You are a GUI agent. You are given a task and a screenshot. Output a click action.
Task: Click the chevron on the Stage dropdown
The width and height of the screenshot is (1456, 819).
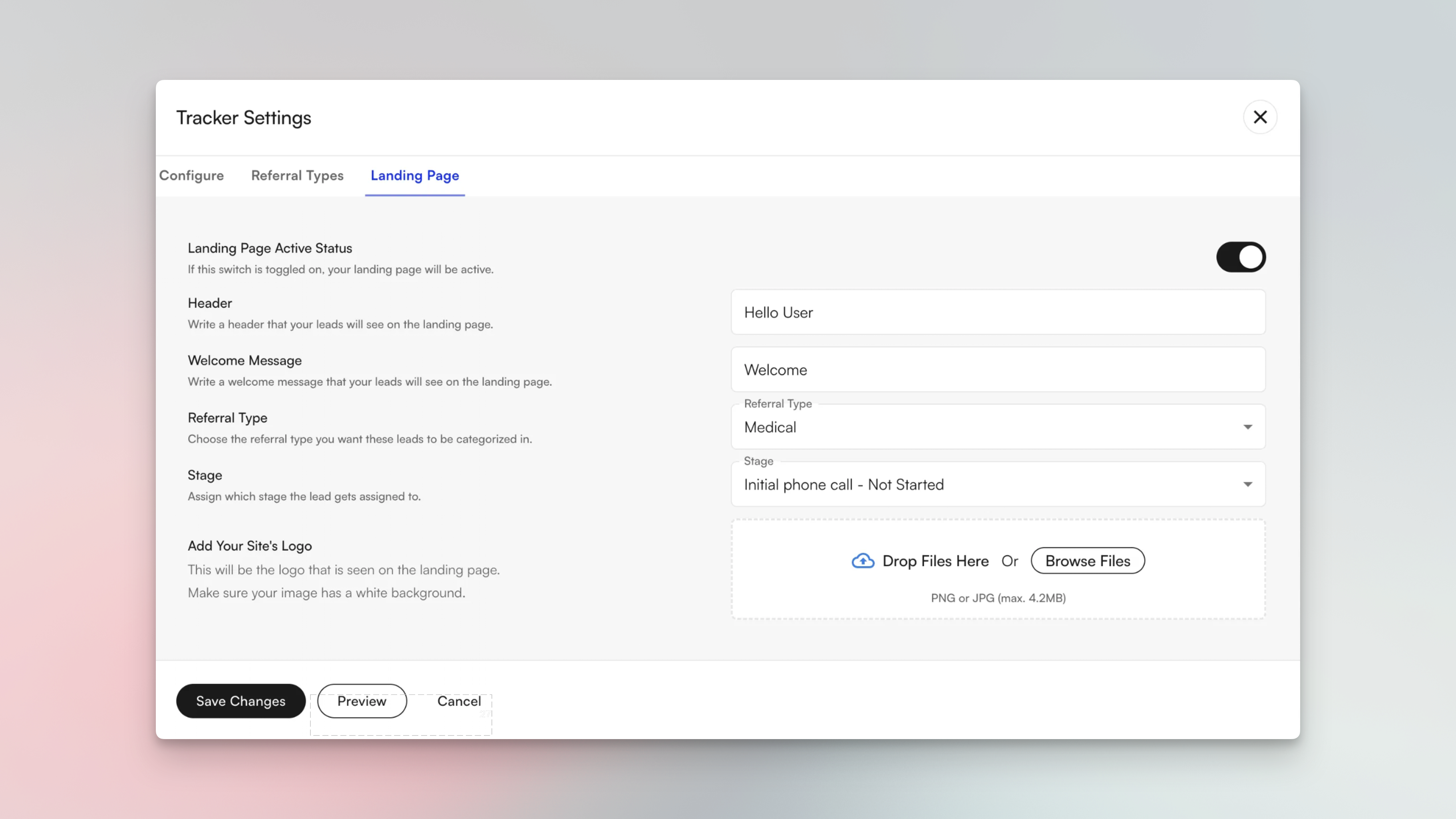point(1249,484)
